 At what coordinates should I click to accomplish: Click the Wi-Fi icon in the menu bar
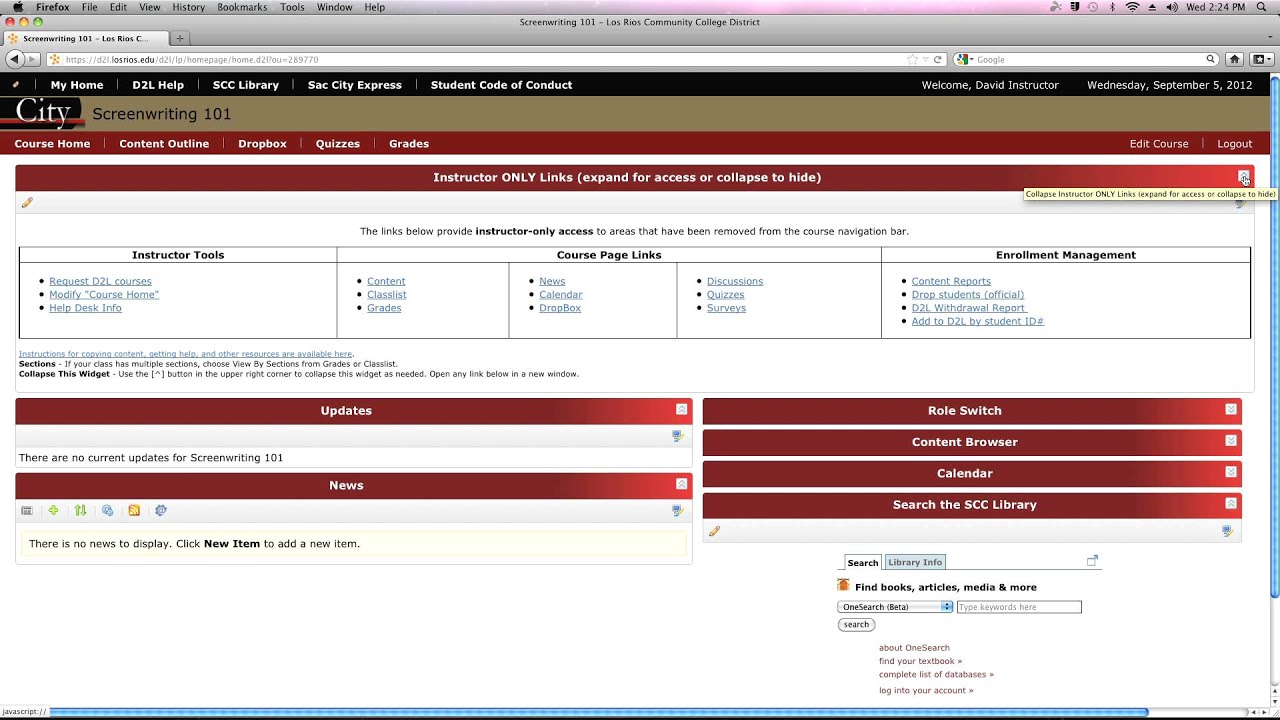click(1132, 7)
